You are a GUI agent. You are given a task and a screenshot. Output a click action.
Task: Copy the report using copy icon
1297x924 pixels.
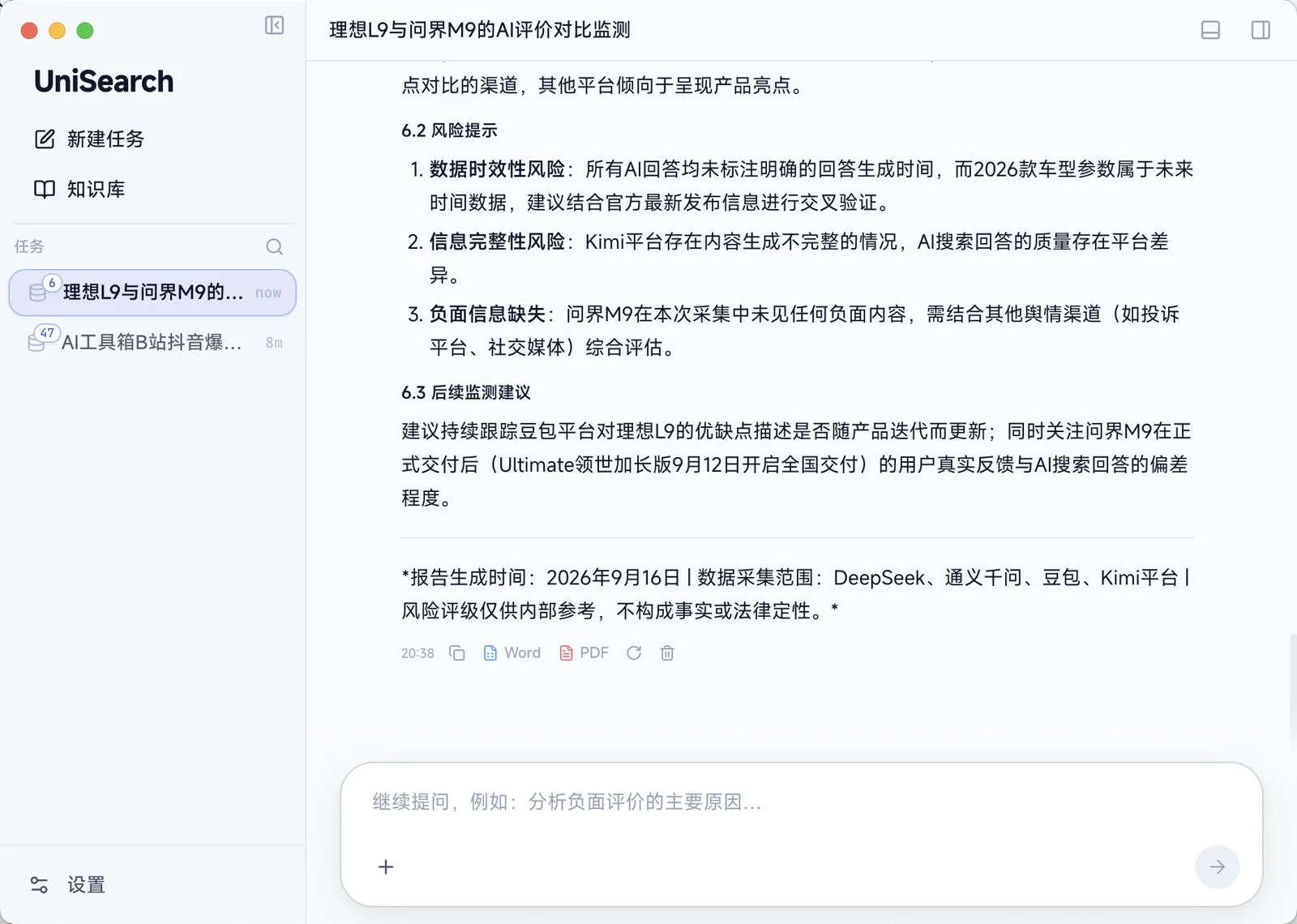click(x=457, y=653)
